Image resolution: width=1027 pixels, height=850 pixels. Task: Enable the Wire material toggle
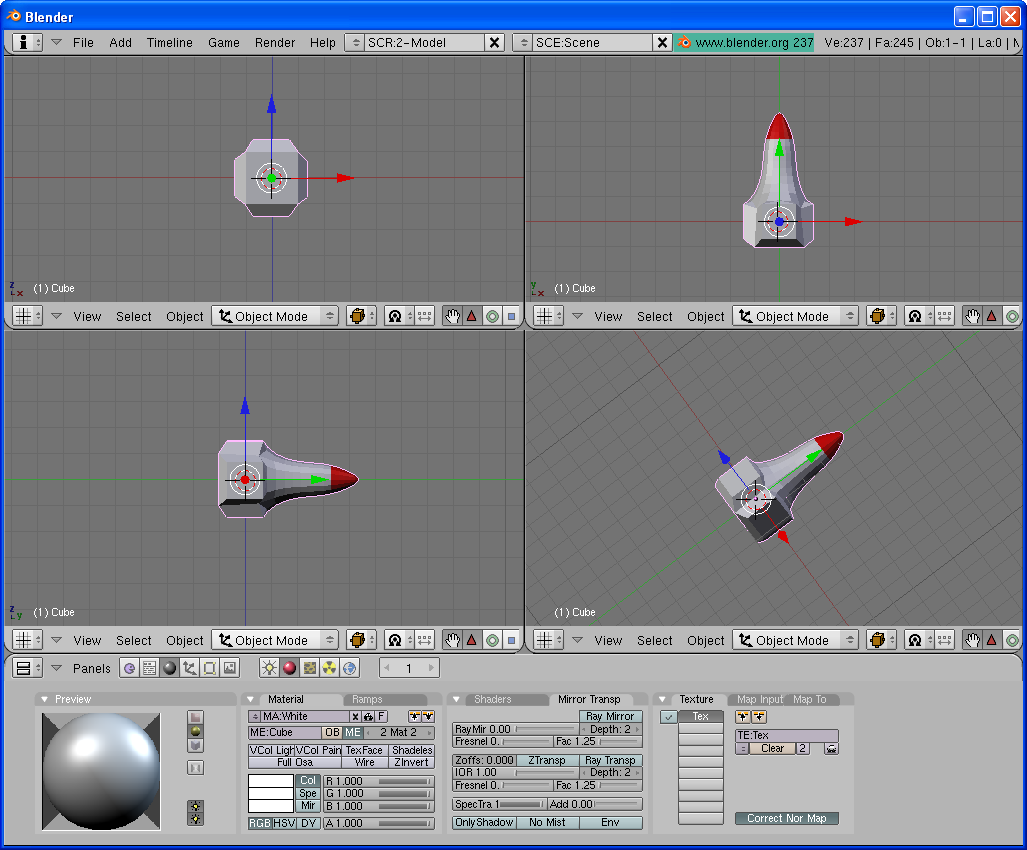pos(365,762)
